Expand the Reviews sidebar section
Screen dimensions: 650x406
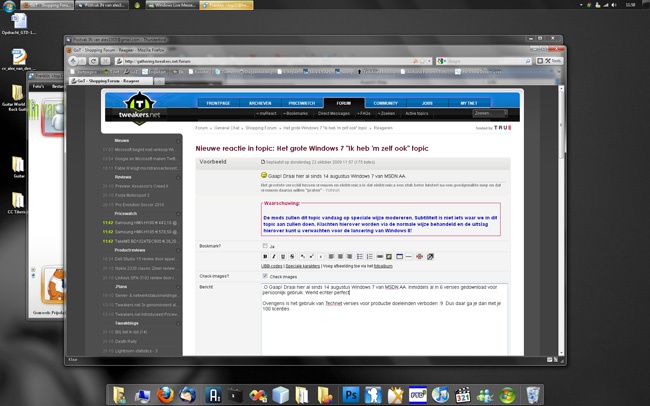[x=178, y=177]
